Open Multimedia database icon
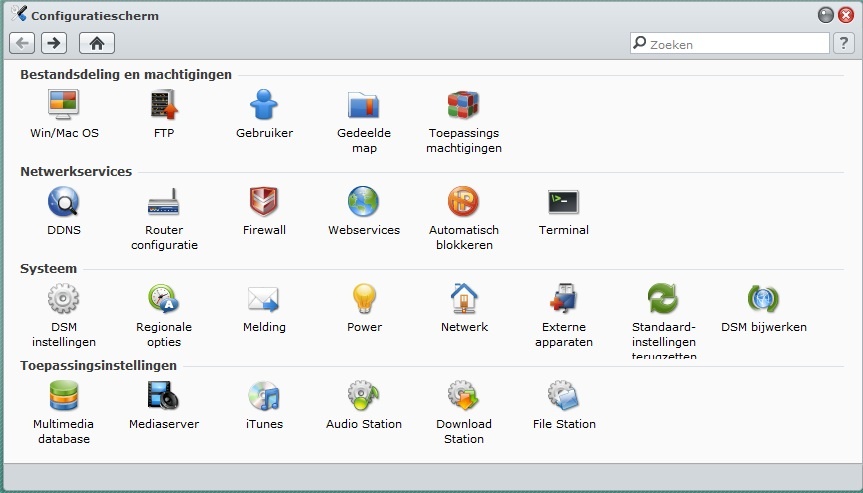 pyautogui.click(x=63, y=395)
